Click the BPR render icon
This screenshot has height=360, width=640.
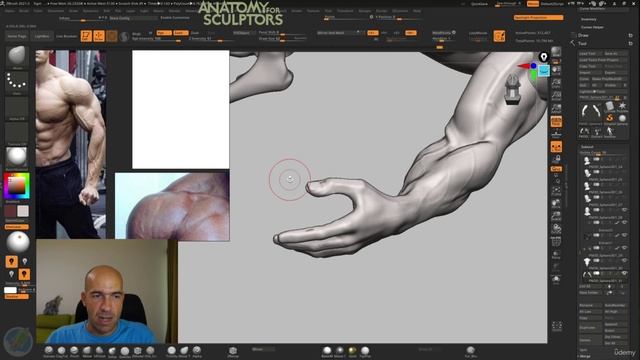(556, 51)
